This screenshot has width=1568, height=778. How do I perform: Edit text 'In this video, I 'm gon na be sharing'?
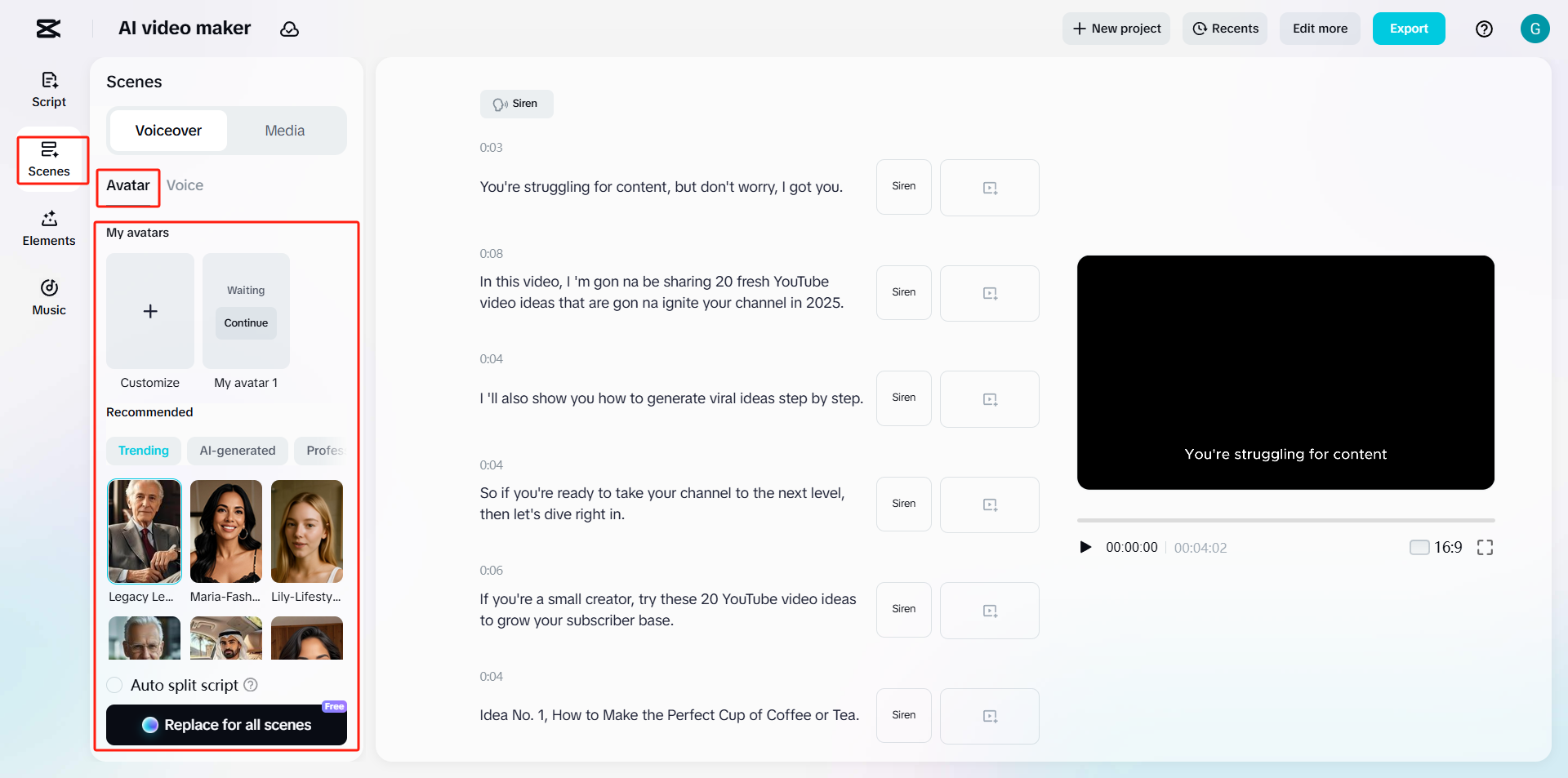coord(661,292)
